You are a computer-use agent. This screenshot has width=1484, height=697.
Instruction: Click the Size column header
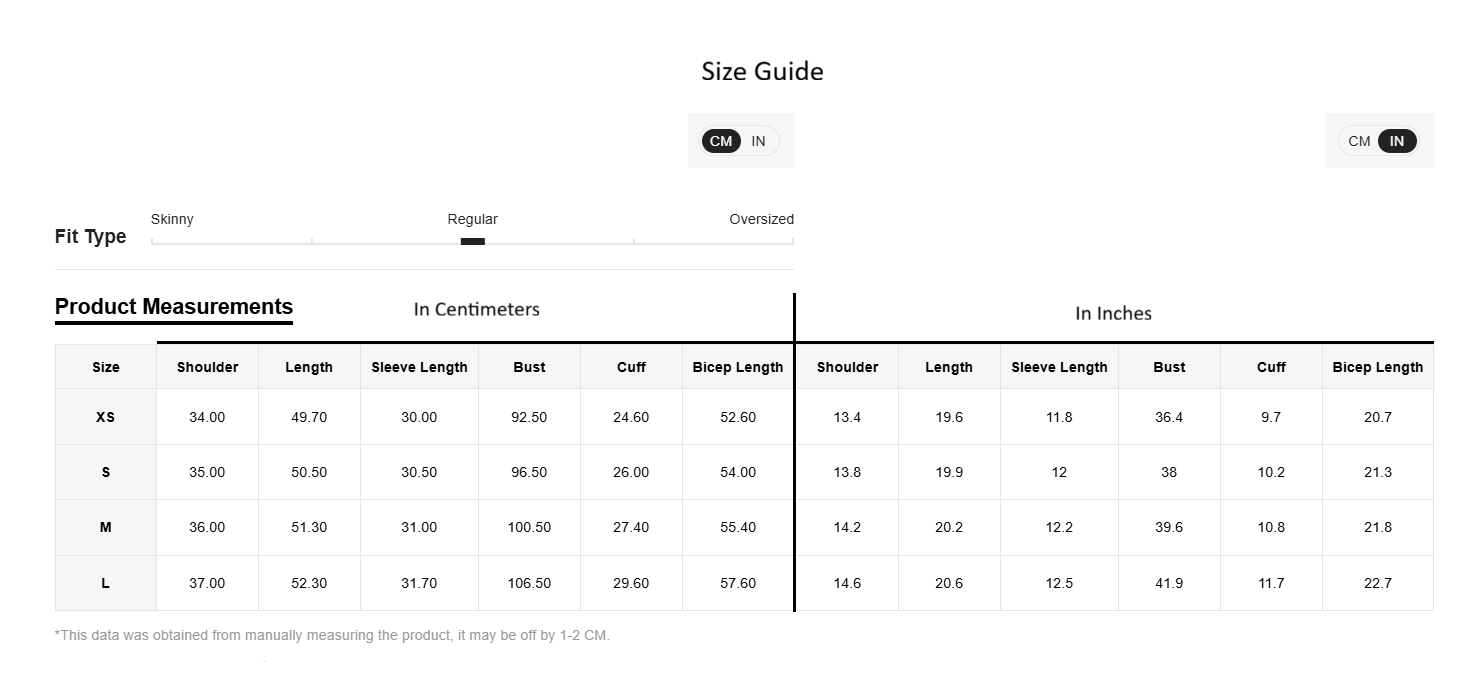coord(106,367)
